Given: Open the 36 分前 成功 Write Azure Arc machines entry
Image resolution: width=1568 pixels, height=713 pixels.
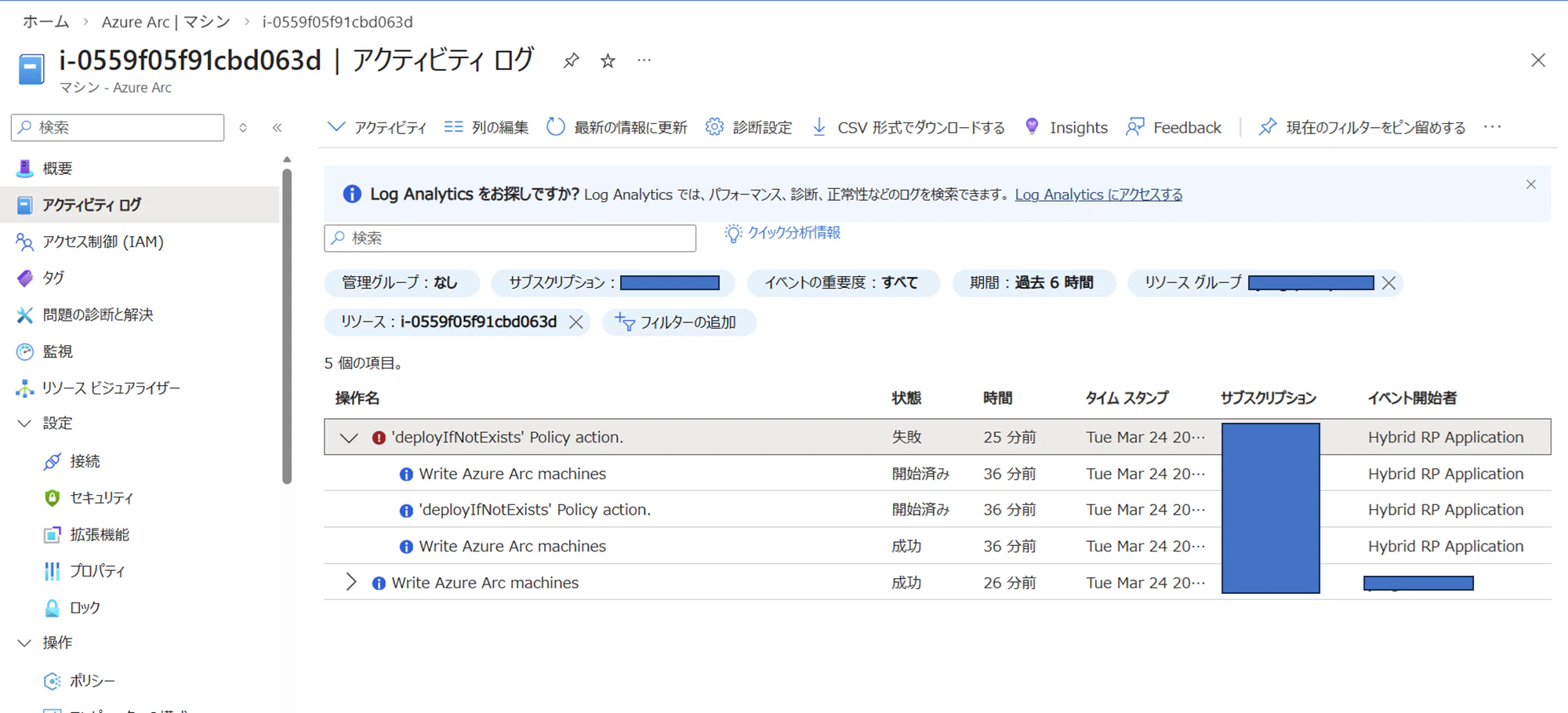Looking at the screenshot, I should (x=512, y=546).
